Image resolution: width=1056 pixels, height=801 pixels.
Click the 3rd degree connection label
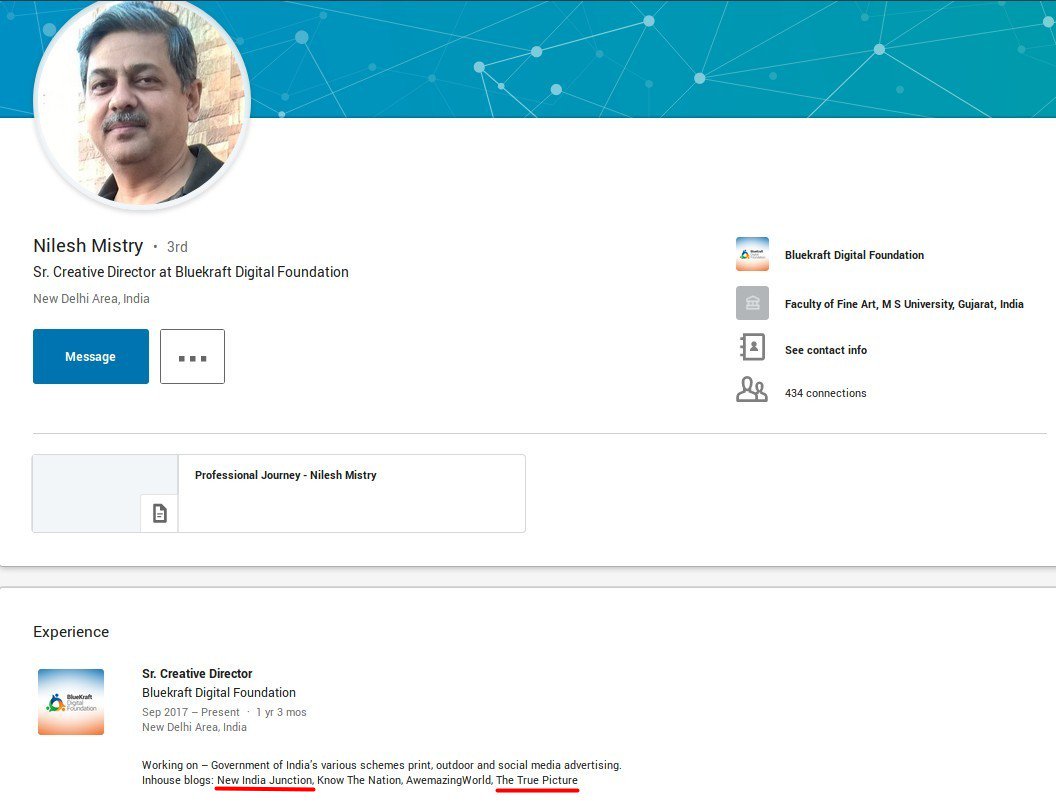coord(177,247)
